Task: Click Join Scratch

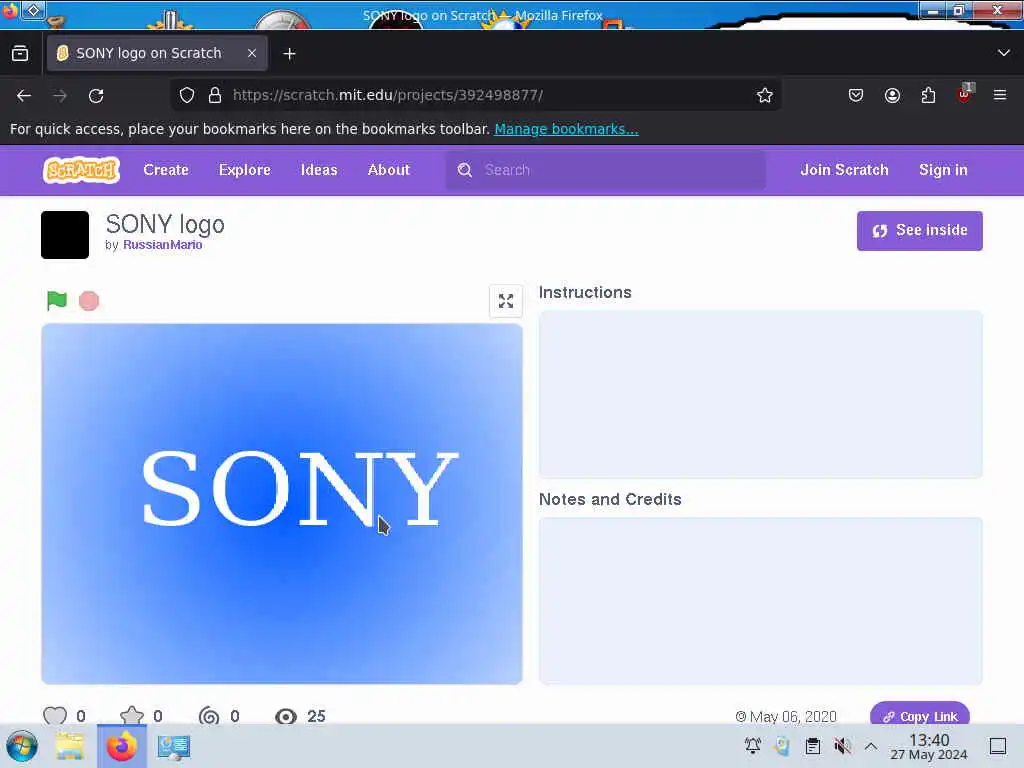Action: pos(844,170)
